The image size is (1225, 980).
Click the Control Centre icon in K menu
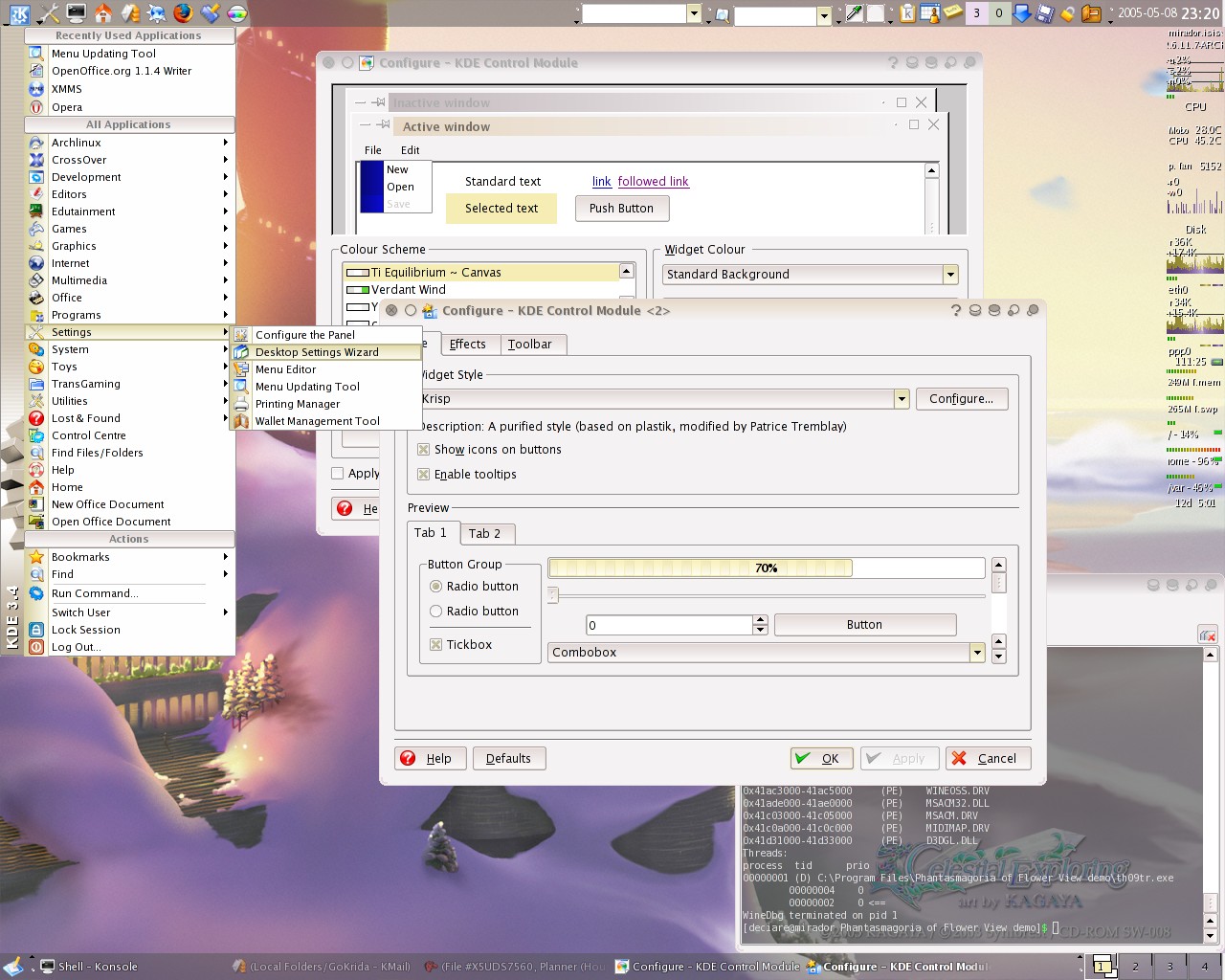tap(36, 435)
